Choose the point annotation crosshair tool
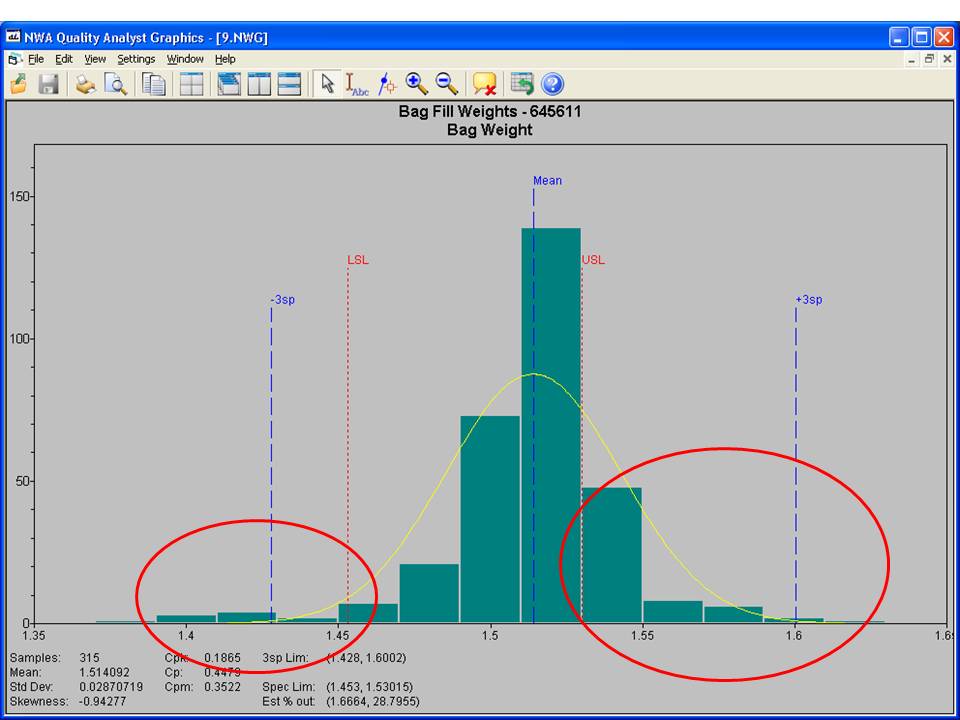960x720 pixels. point(387,84)
